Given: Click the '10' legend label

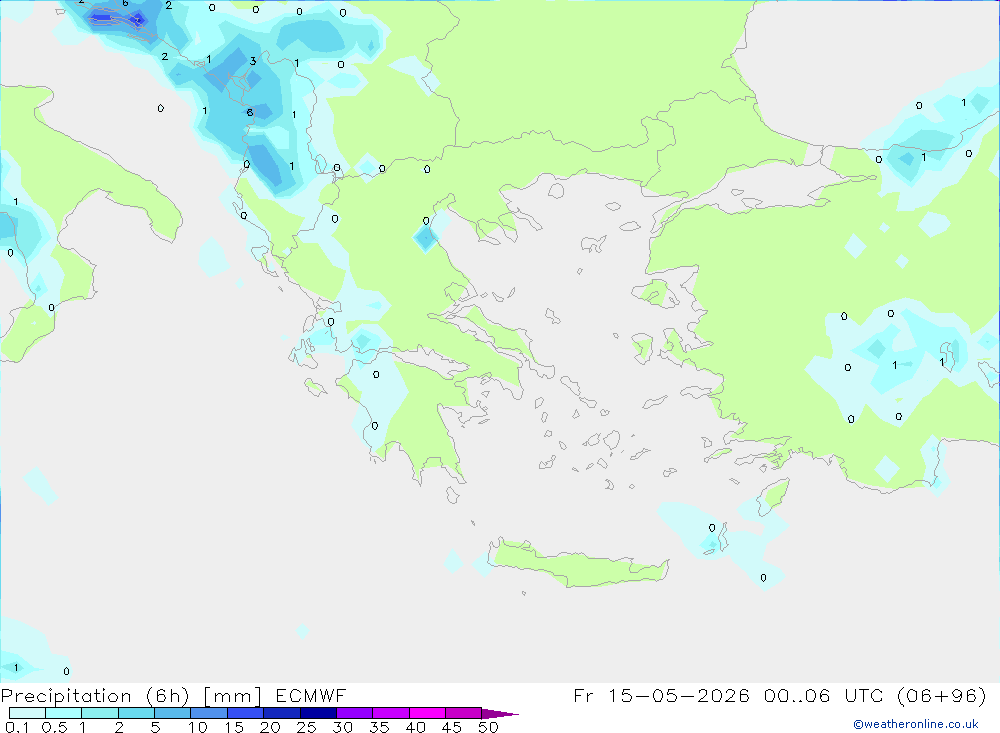Looking at the screenshot, I should (x=198, y=727).
